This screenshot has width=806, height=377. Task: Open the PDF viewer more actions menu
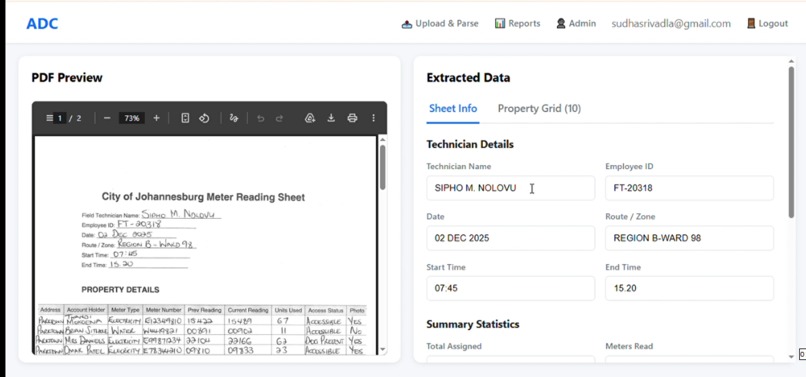coord(374,118)
